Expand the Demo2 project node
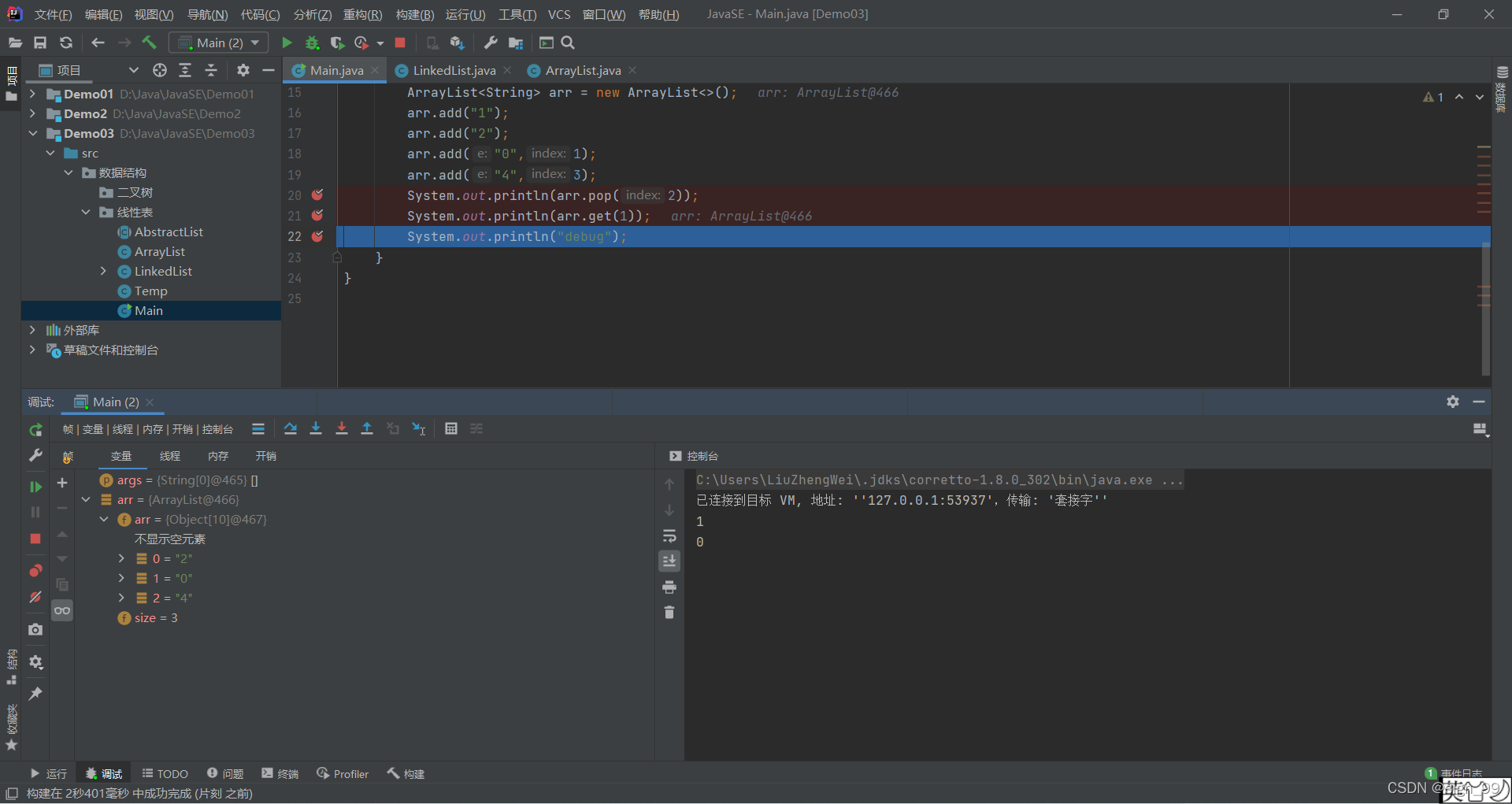 click(x=32, y=113)
